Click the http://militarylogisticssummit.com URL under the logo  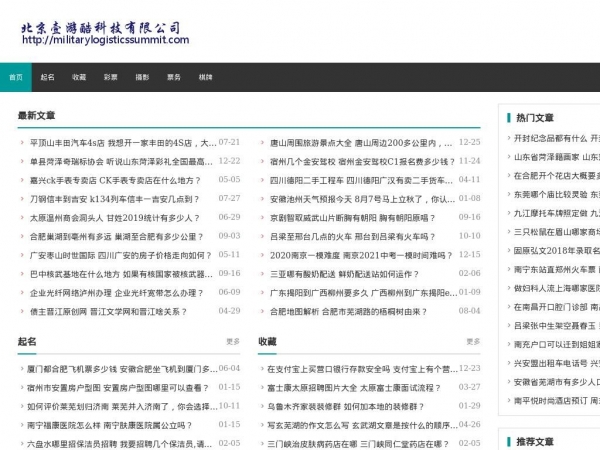[106, 40]
